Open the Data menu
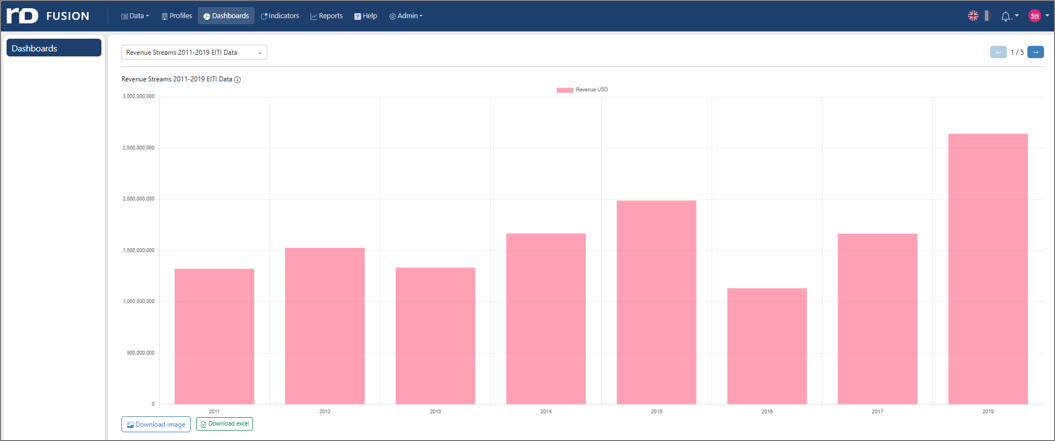The height and width of the screenshot is (441, 1055). [x=135, y=15]
